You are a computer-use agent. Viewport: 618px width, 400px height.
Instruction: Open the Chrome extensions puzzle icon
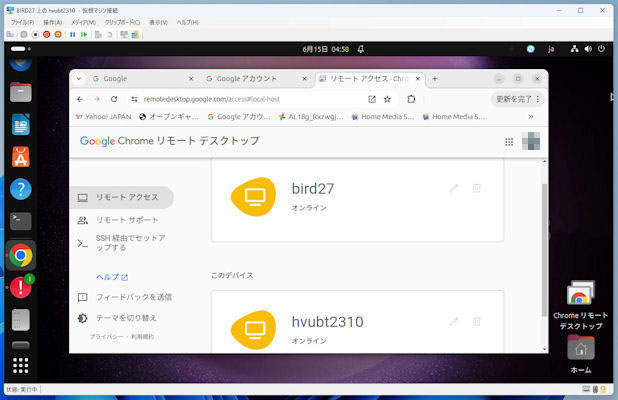[411, 99]
